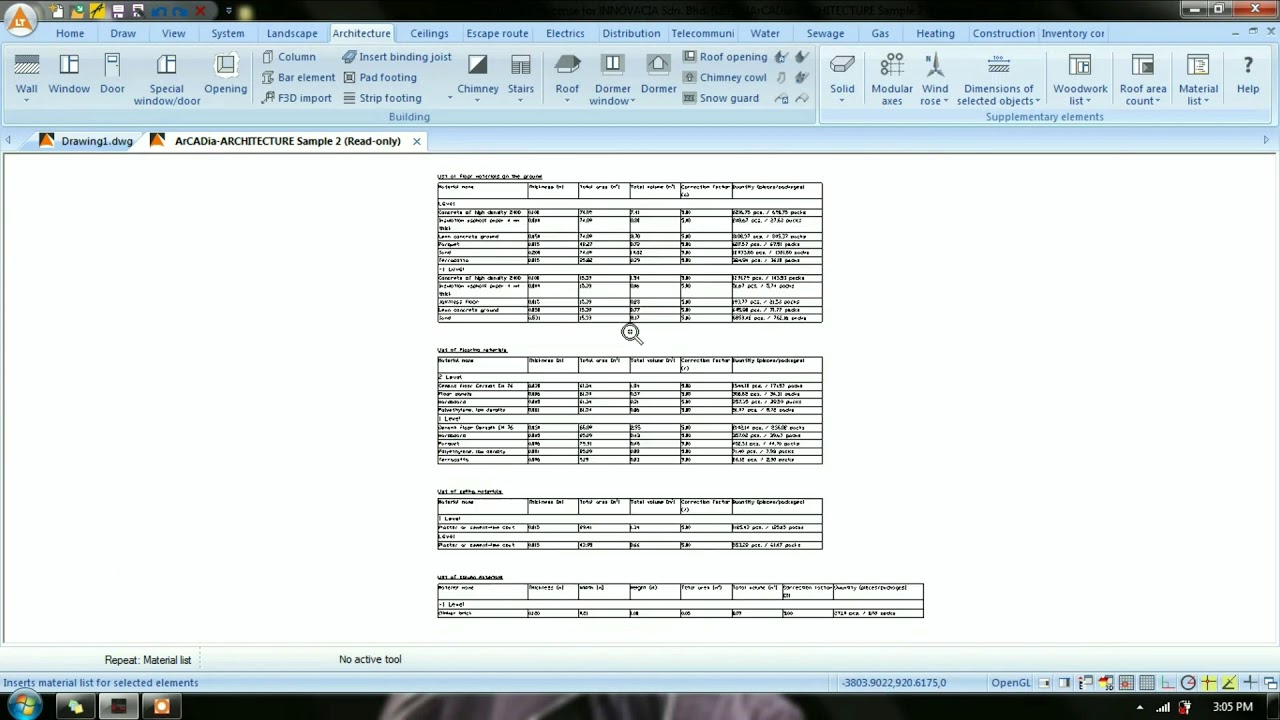Switch to the Escape route tab
This screenshot has width=1280, height=720.
tap(497, 33)
